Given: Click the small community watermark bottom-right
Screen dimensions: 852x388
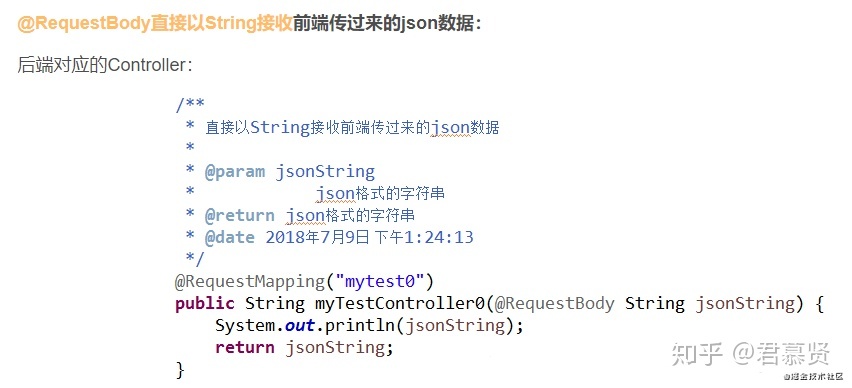Looking at the screenshot, I should [813, 376].
